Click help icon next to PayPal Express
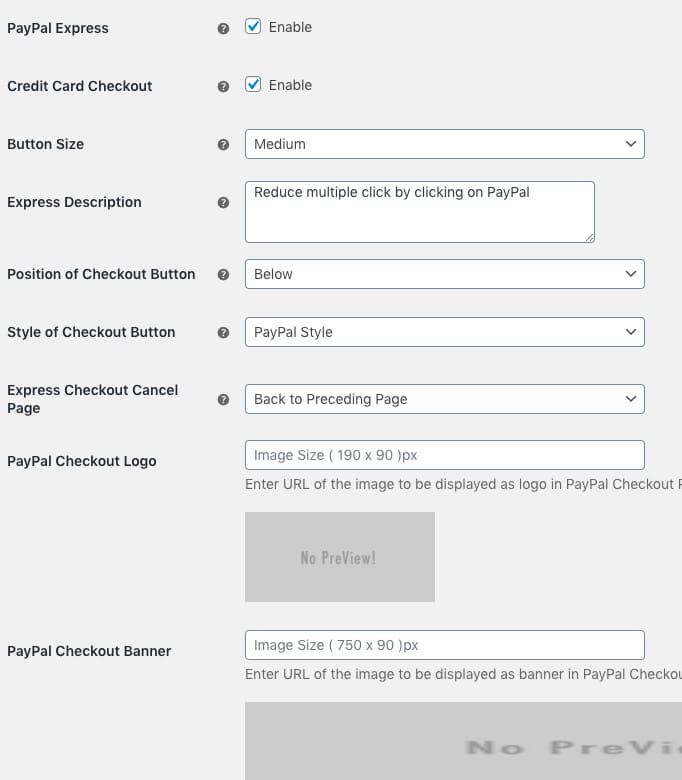The height and width of the screenshot is (780, 682). pyautogui.click(x=224, y=29)
